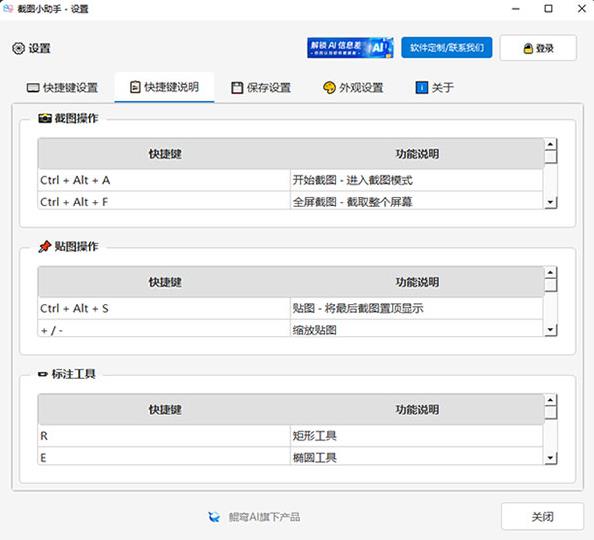Select the Ctrl + Alt + S cell
Viewport: 594px width, 540px height.
pos(164,308)
